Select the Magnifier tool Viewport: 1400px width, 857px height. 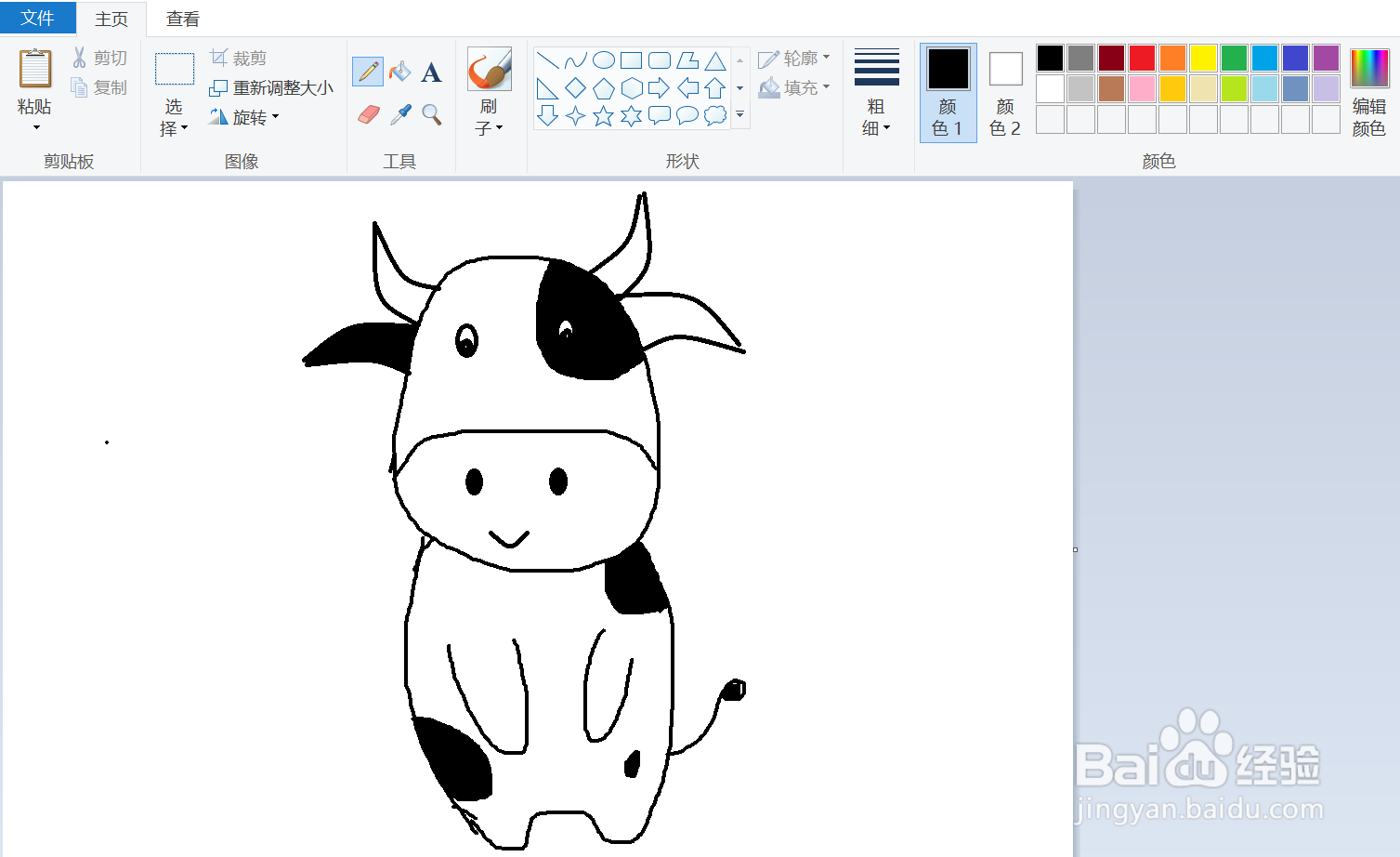pos(430,113)
